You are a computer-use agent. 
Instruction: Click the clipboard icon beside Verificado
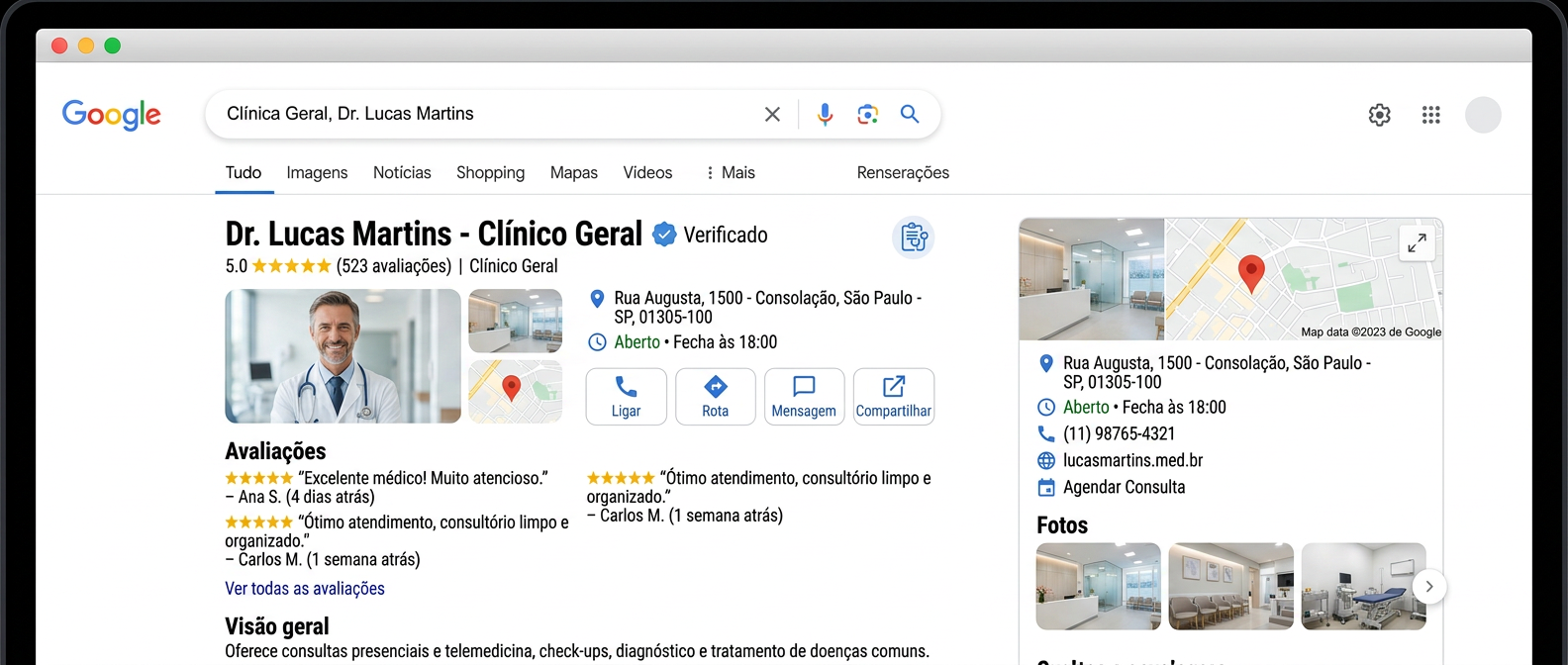point(914,237)
